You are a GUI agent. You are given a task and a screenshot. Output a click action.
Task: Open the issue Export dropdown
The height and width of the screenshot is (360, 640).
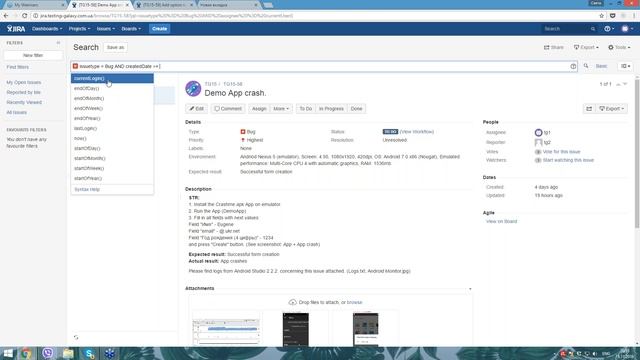[611, 109]
